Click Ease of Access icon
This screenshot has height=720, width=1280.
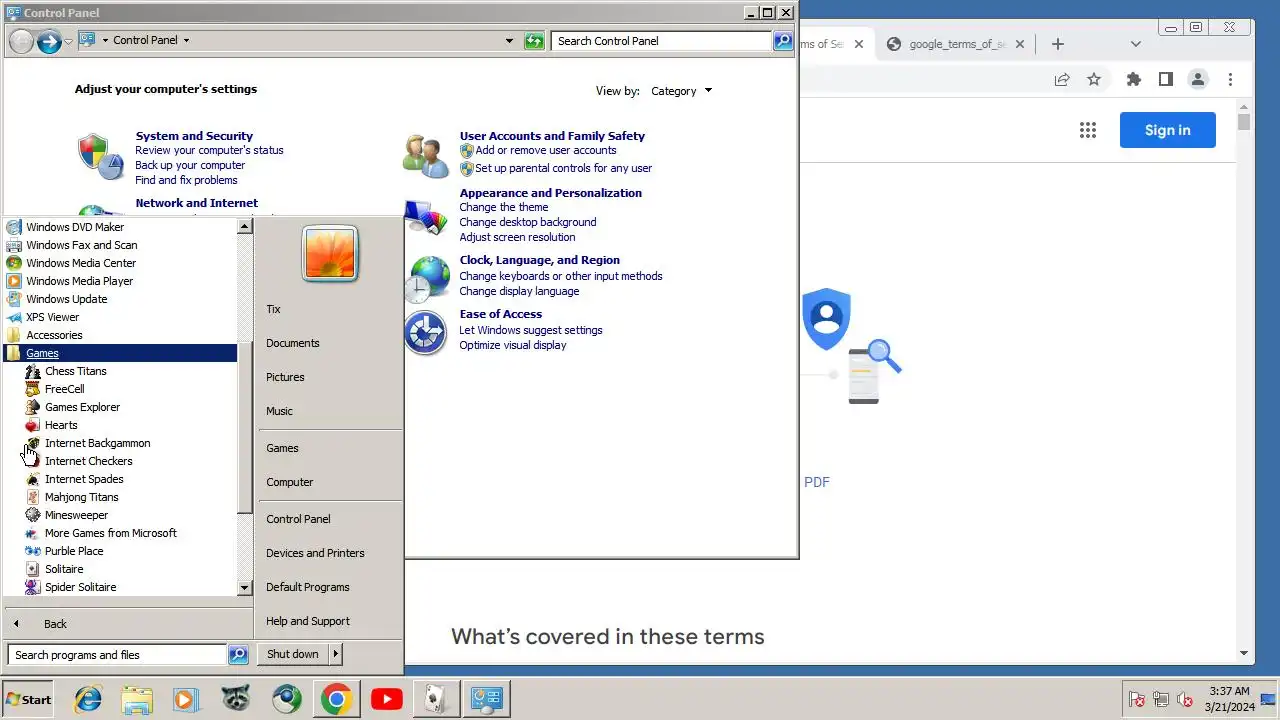pos(425,333)
